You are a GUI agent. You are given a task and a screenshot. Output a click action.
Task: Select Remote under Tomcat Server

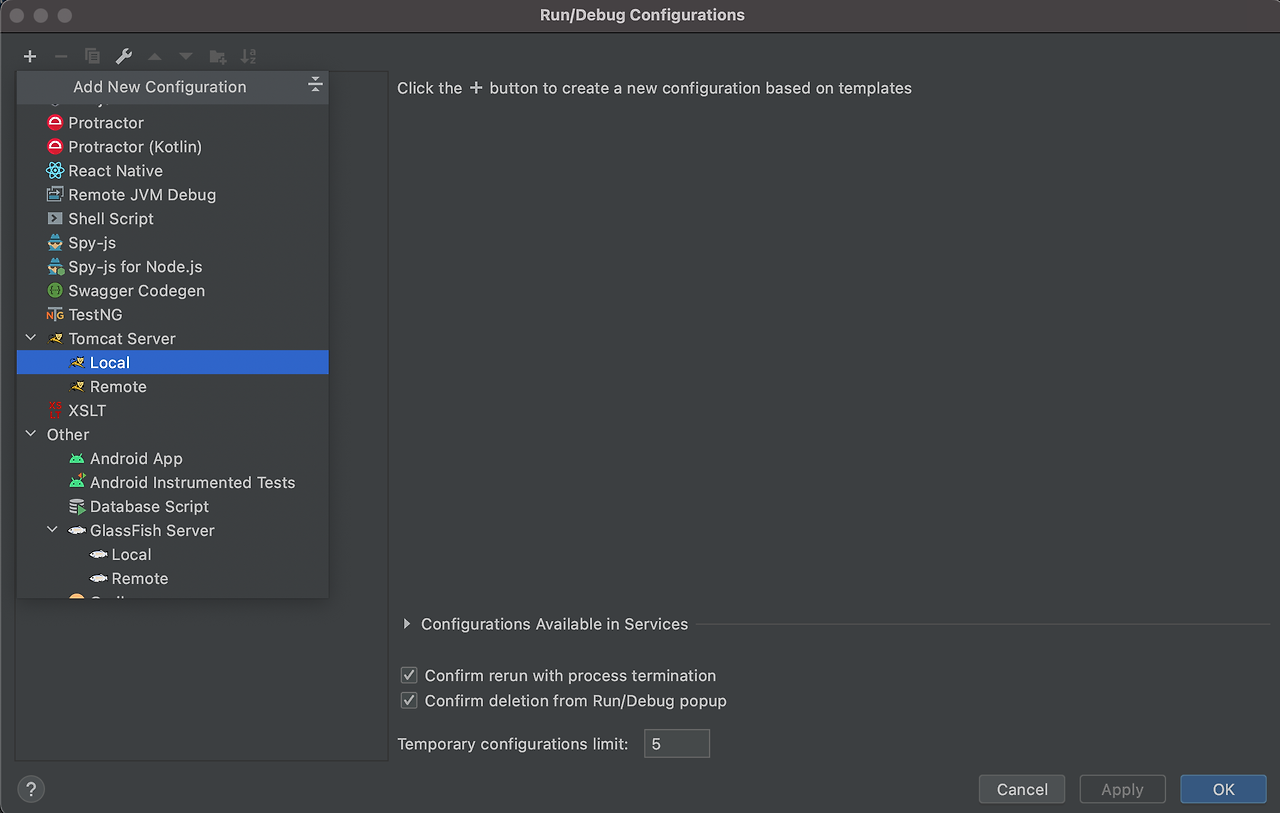(x=173, y=386)
